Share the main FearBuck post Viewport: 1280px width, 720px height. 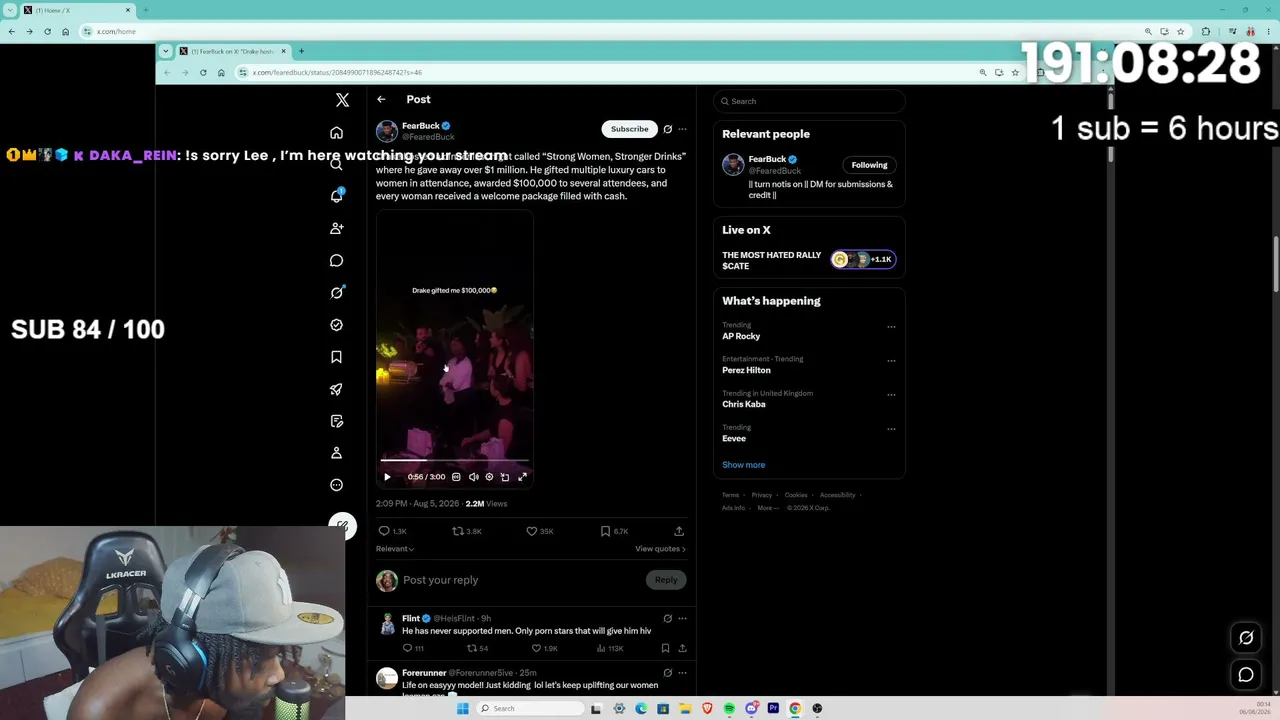pyautogui.click(x=679, y=531)
